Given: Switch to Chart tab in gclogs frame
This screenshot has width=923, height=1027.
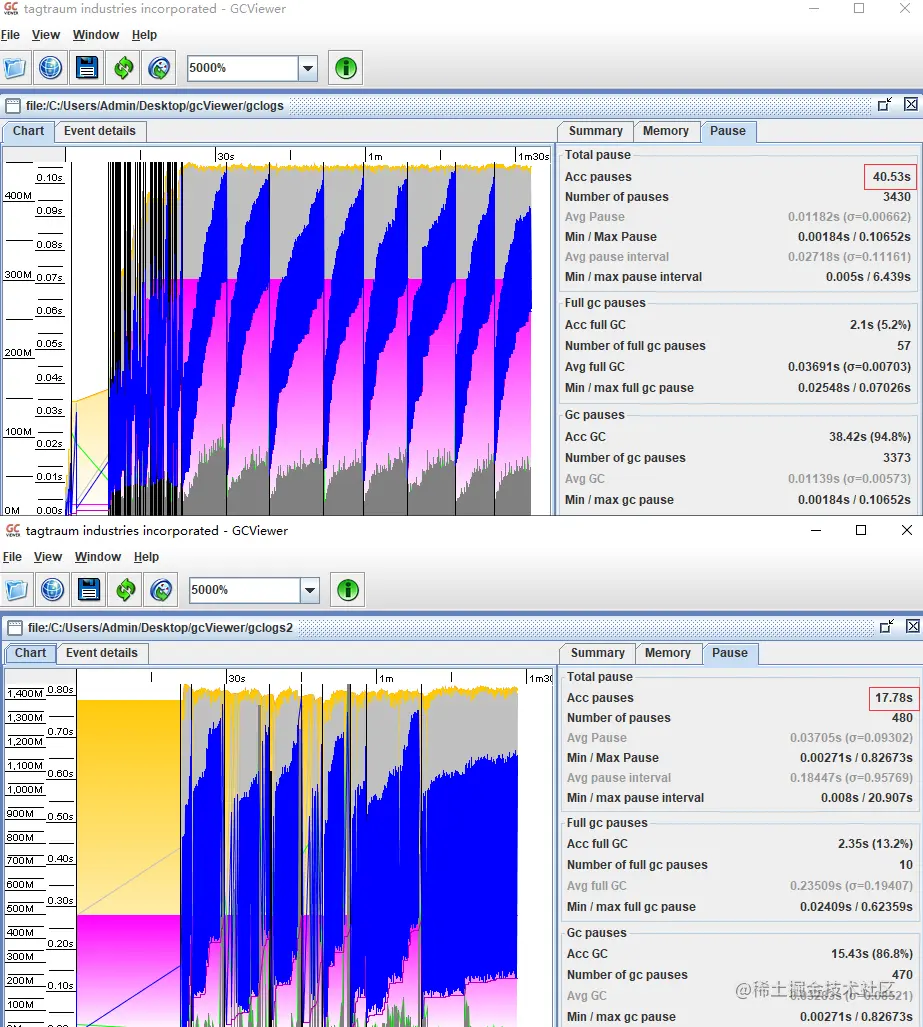Looking at the screenshot, I should pos(28,131).
